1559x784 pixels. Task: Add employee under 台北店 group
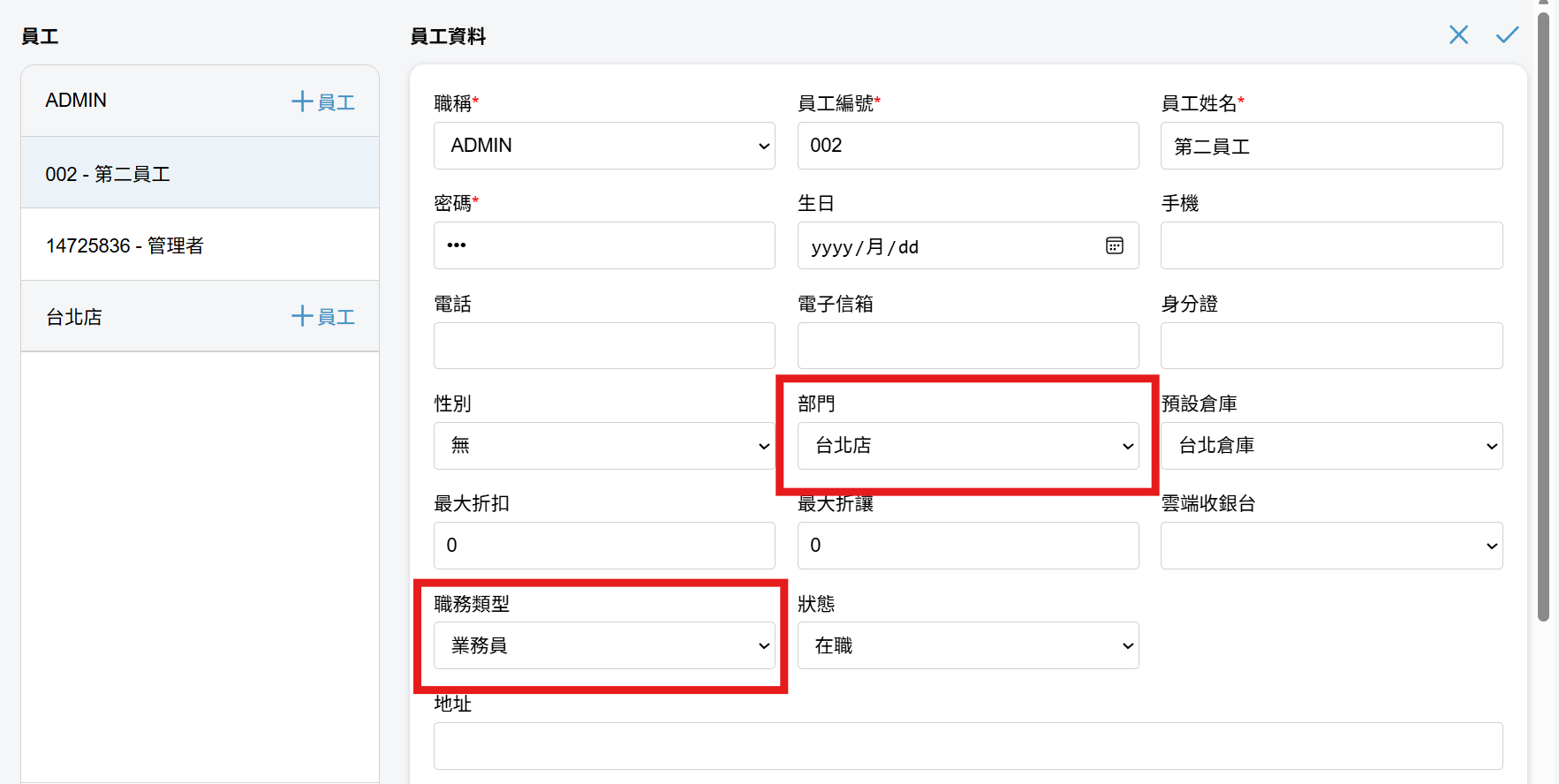(323, 316)
